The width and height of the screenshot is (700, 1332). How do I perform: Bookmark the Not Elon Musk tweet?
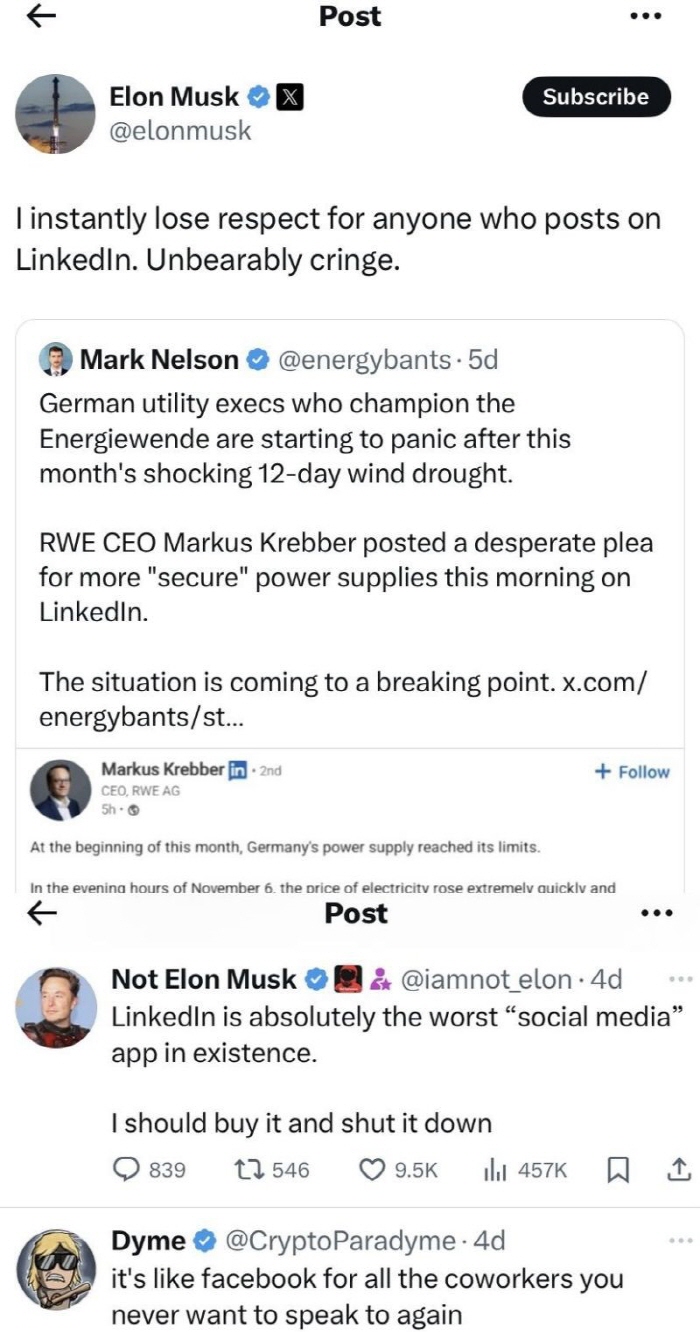point(618,1169)
